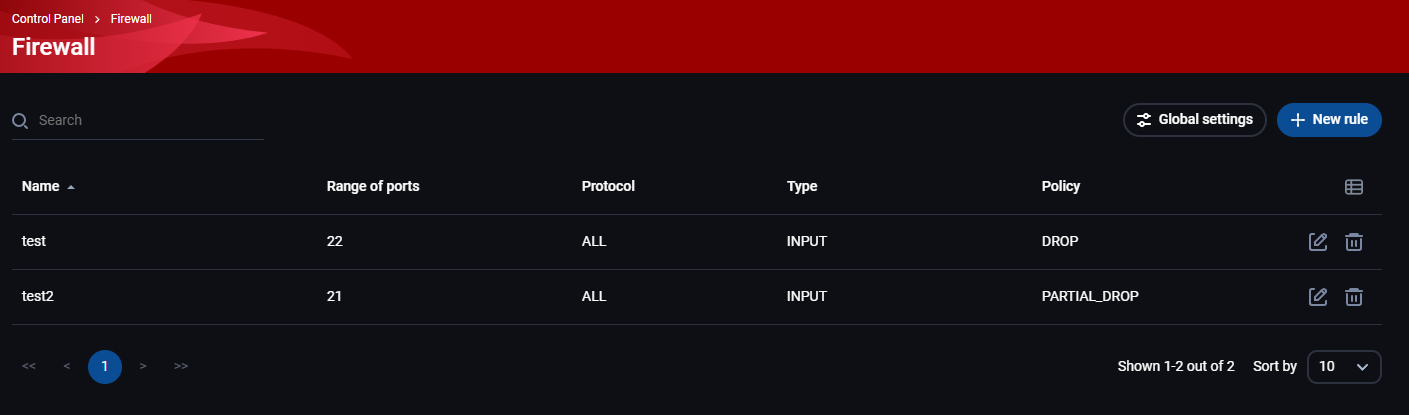This screenshot has height=415, width=1409.
Task: Create a New rule
Action: pyautogui.click(x=1329, y=120)
